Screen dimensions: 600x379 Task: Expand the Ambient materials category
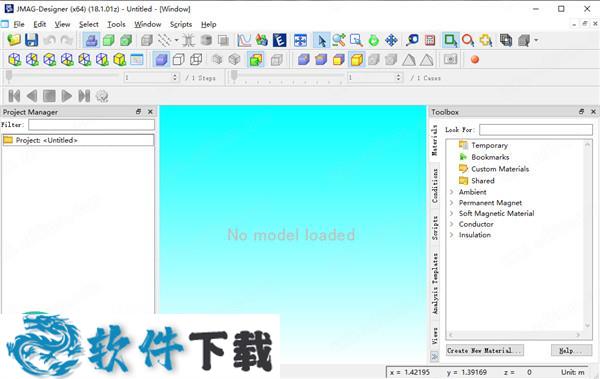(x=452, y=192)
